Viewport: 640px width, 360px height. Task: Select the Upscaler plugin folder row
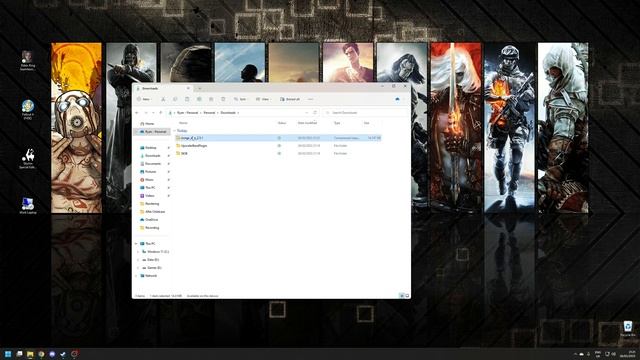pyautogui.click(x=278, y=146)
